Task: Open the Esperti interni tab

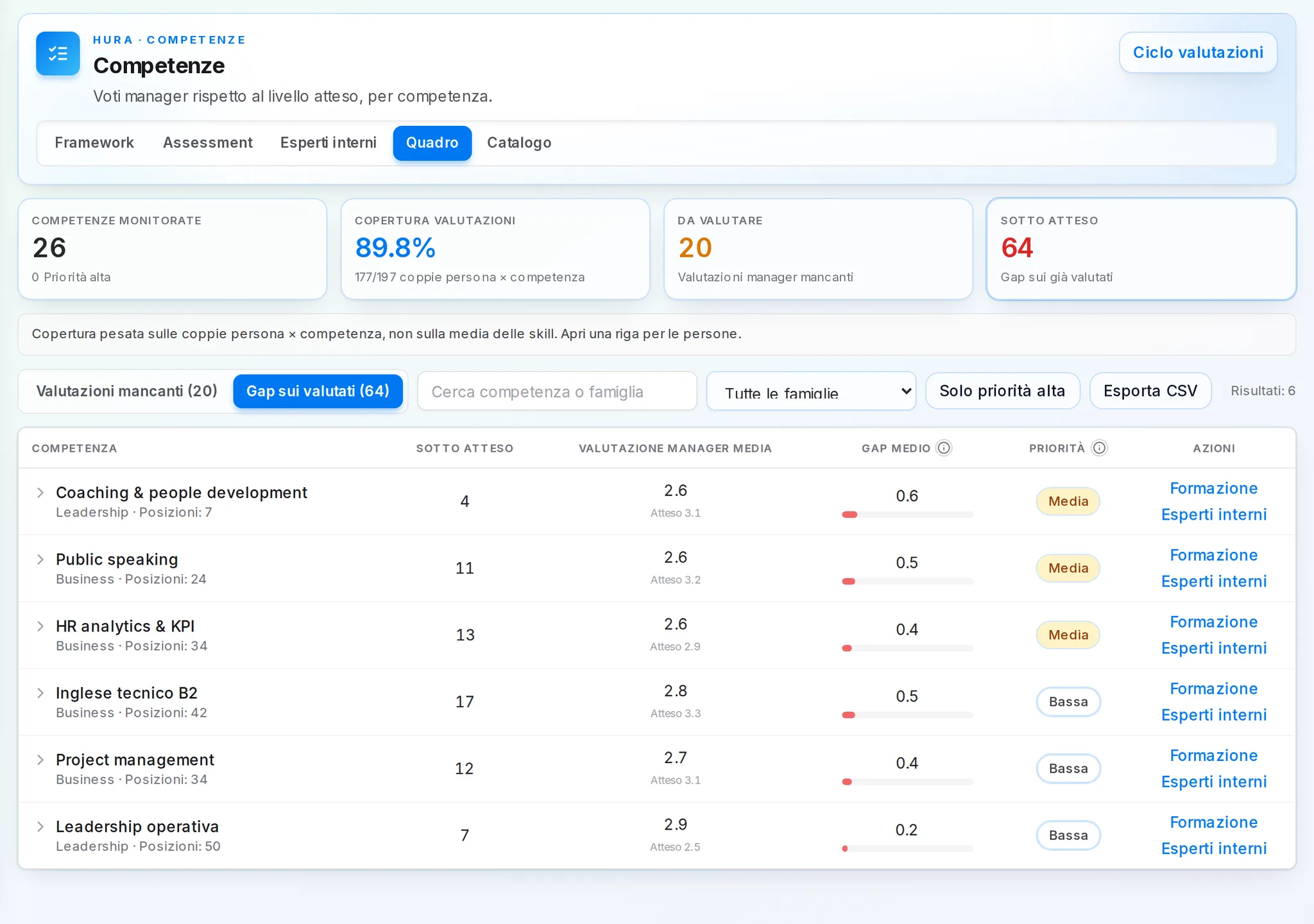Action: coord(328,142)
